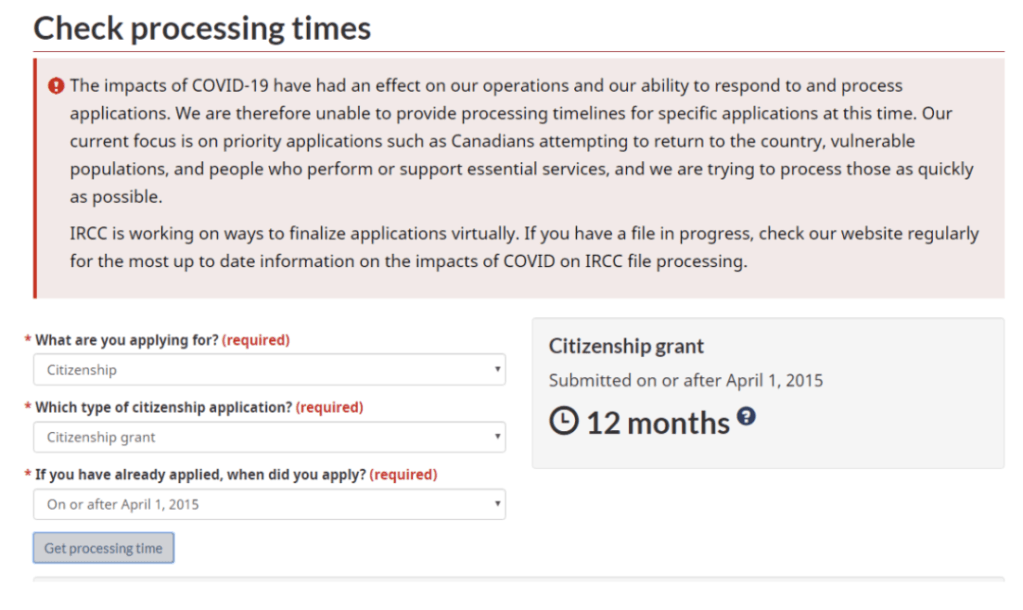Select the 'Citizenship grant' result heading
Screen dimensions: 1023x610
tap(626, 347)
